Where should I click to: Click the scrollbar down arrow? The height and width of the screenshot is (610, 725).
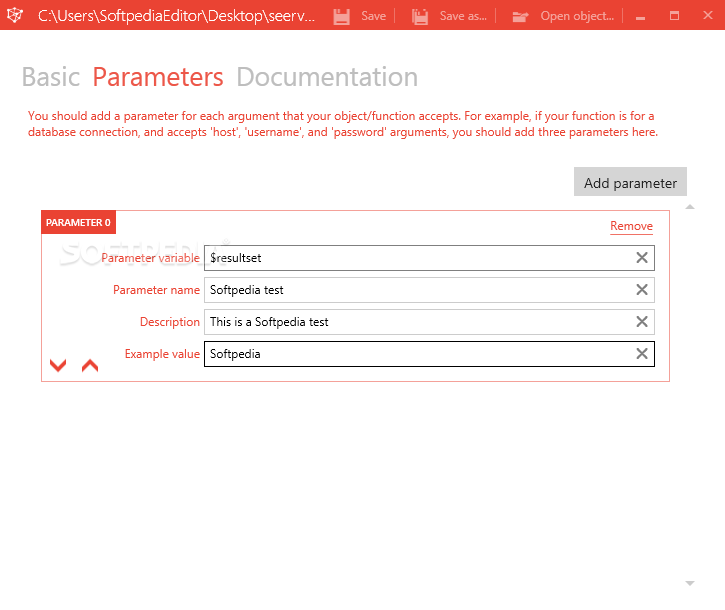tap(690, 583)
